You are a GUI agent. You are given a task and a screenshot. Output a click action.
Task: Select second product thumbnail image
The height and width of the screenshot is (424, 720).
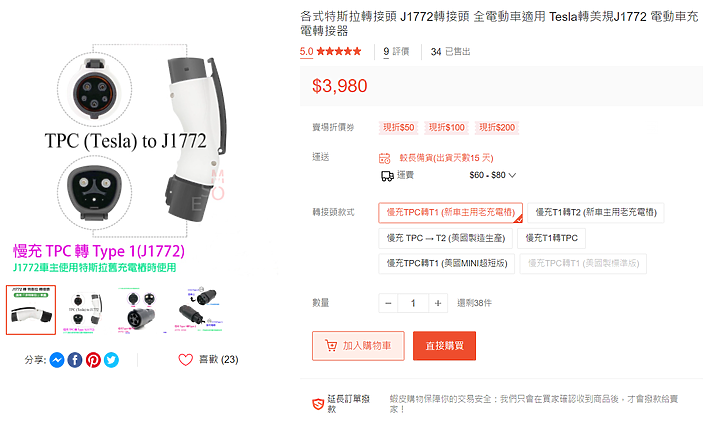click(84, 310)
